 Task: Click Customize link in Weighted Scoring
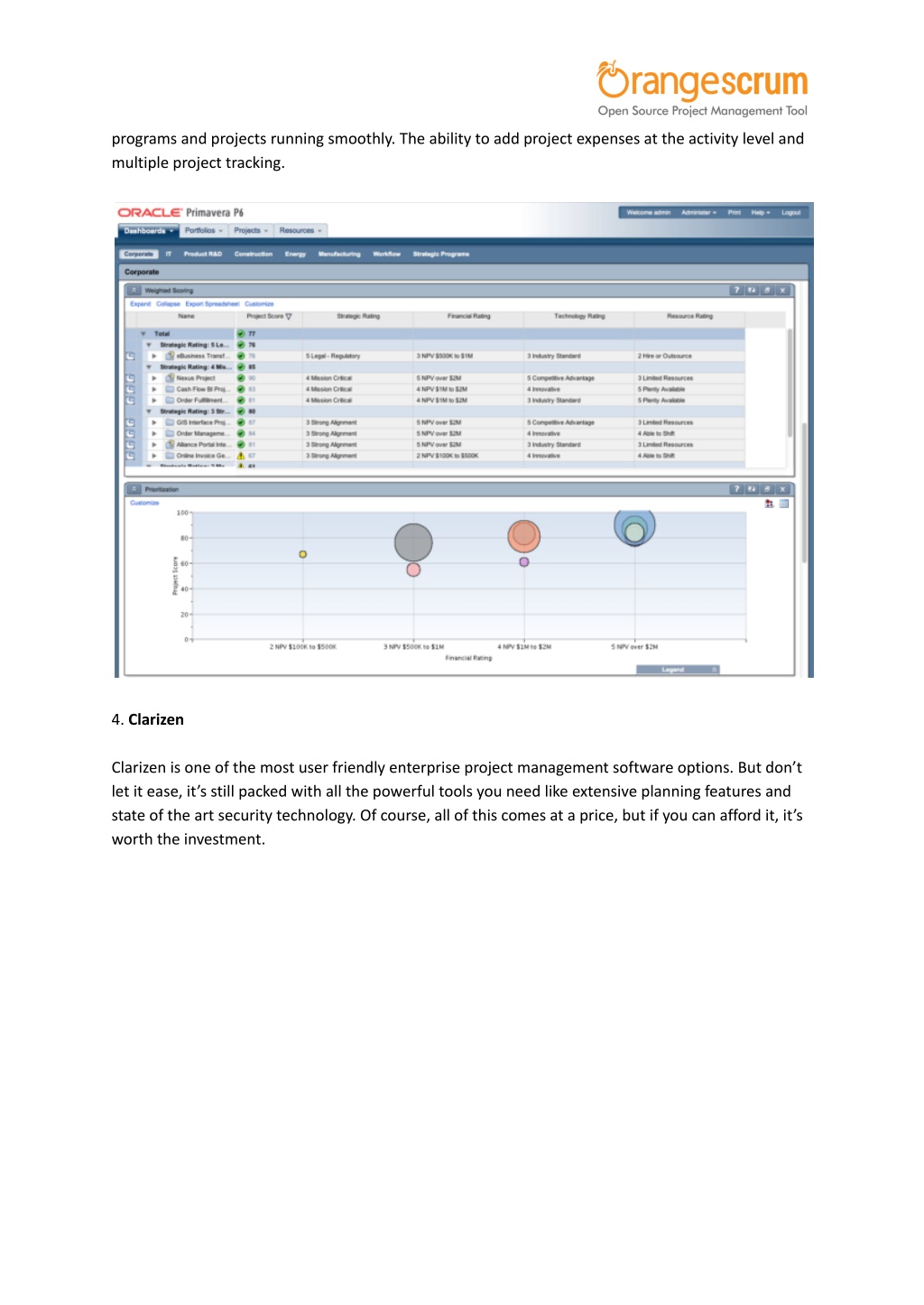tap(259, 304)
